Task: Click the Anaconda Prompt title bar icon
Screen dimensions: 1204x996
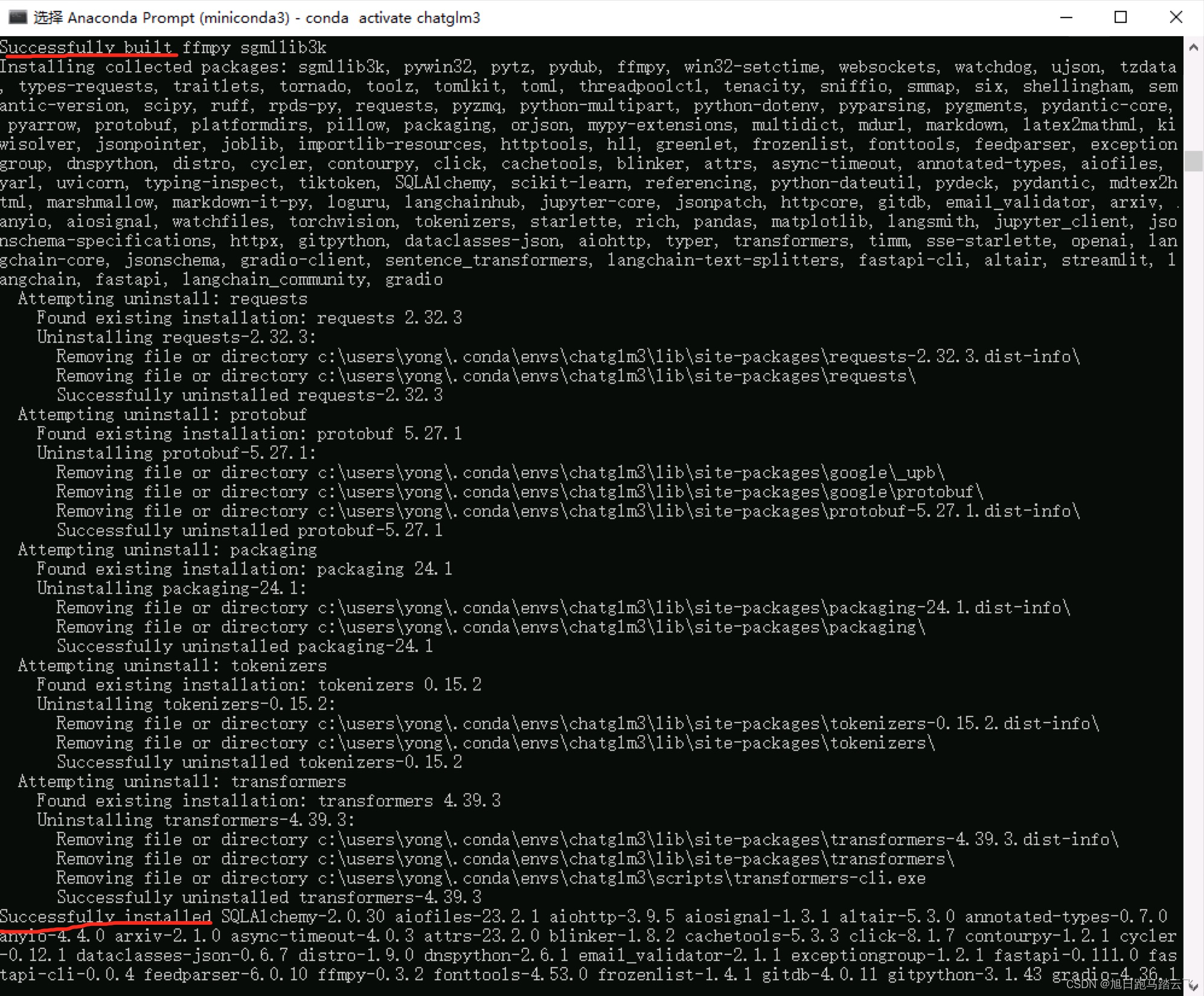Action: point(18,17)
